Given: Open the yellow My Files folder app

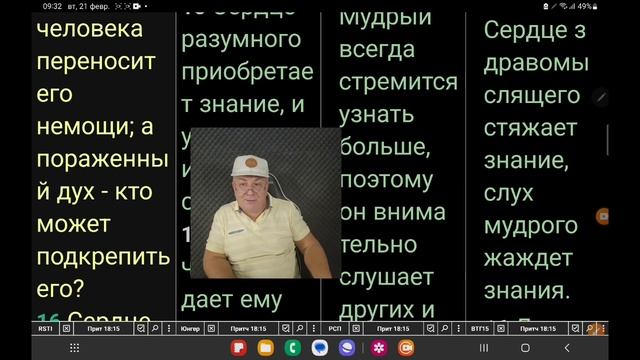Looking at the screenshot, I should [266, 348].
